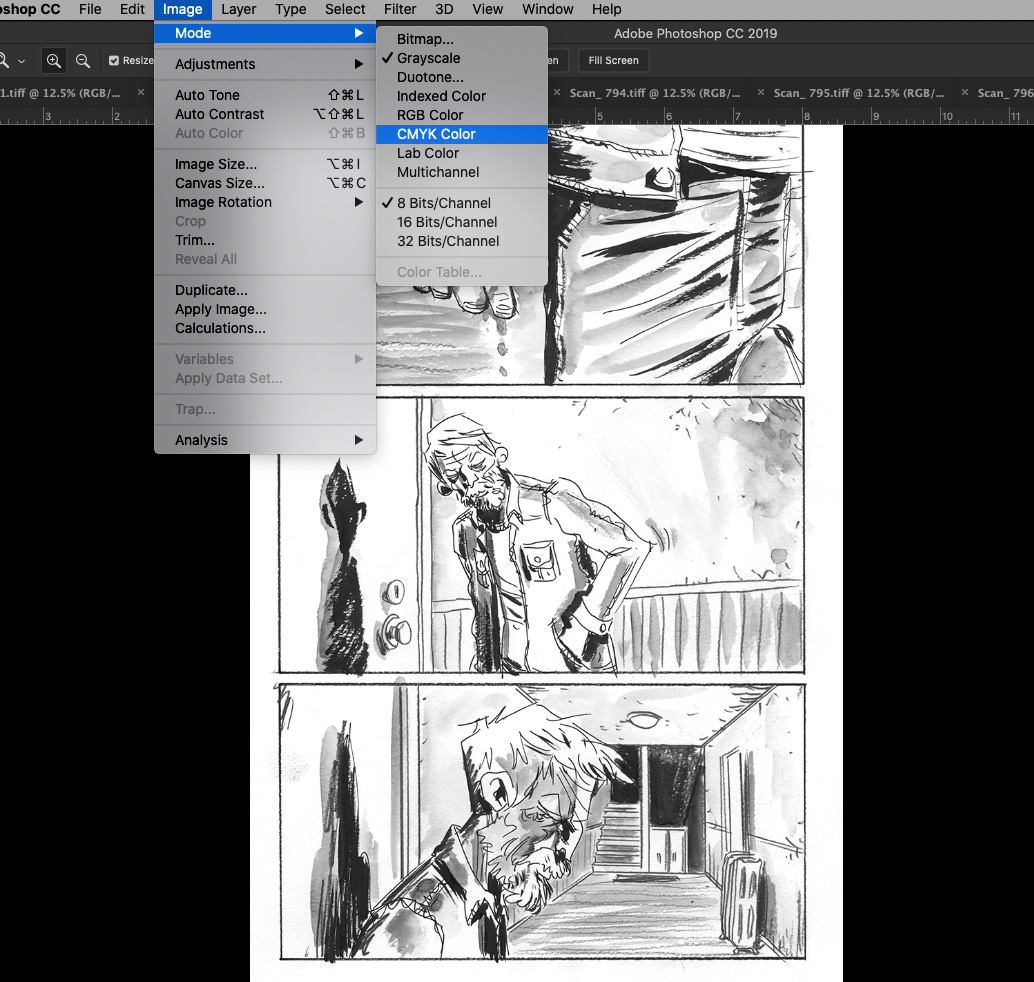Select Multichannel mode

pos(462,172)
